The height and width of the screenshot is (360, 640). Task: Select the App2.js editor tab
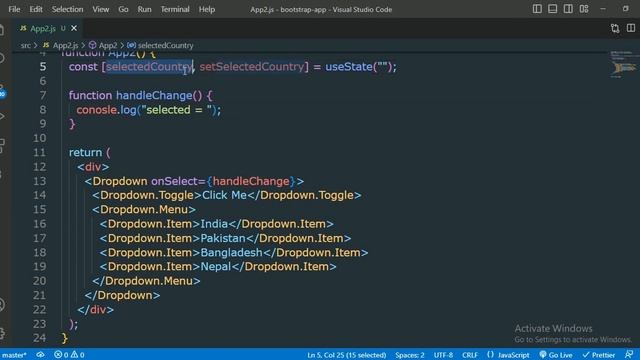point(43,28)
